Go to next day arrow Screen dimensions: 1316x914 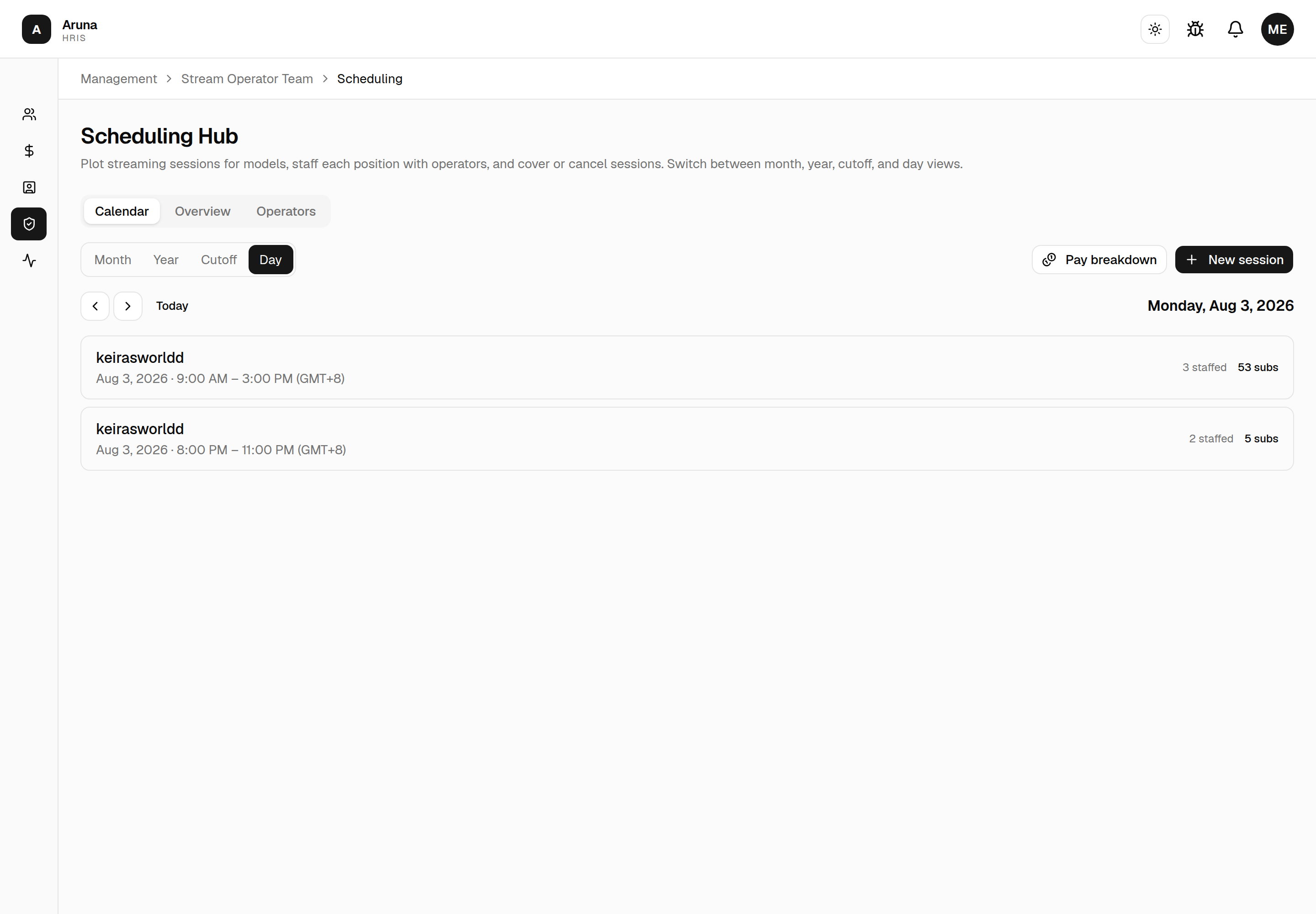tap(127, 306)
